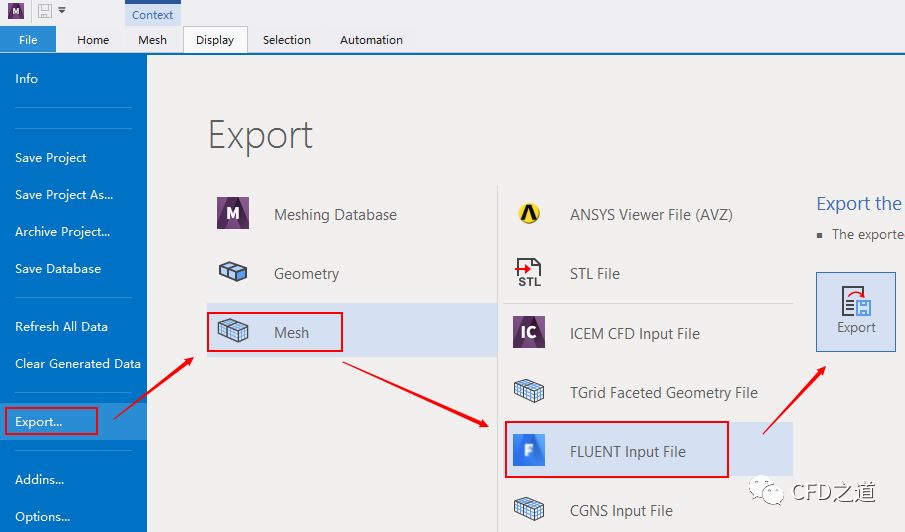Click Refresh All Data
Viewport: 905px width, 532px height.
[x=61, y=327]
